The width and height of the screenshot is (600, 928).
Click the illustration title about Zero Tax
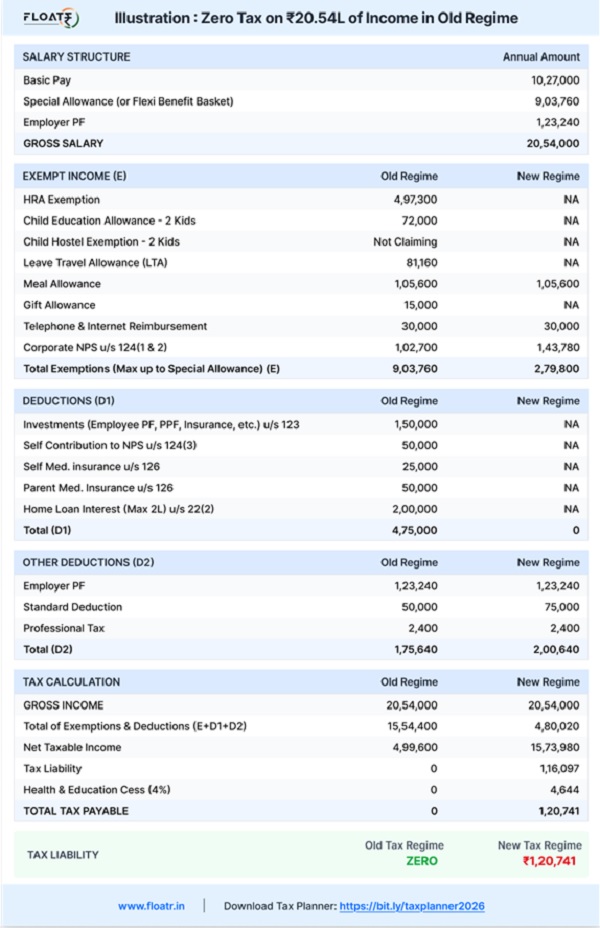point(316,18)
